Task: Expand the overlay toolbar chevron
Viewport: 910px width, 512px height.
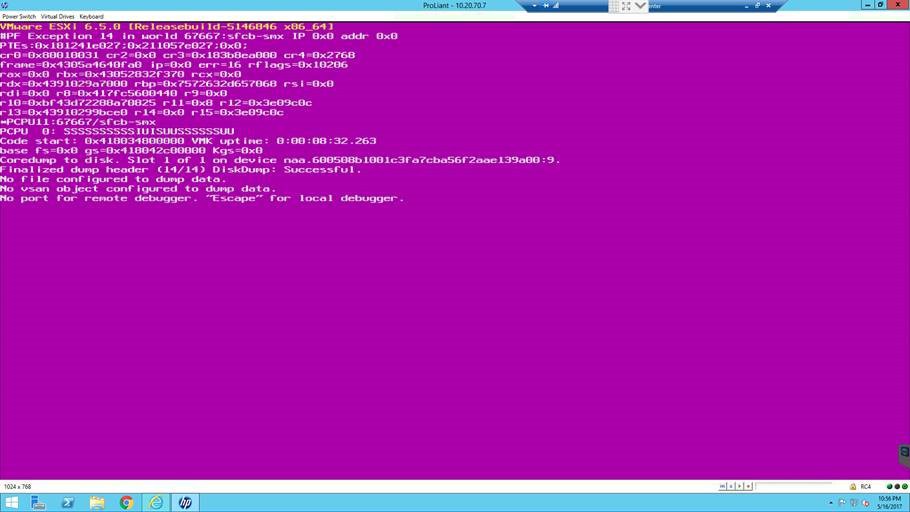Action: click(640, 5)
